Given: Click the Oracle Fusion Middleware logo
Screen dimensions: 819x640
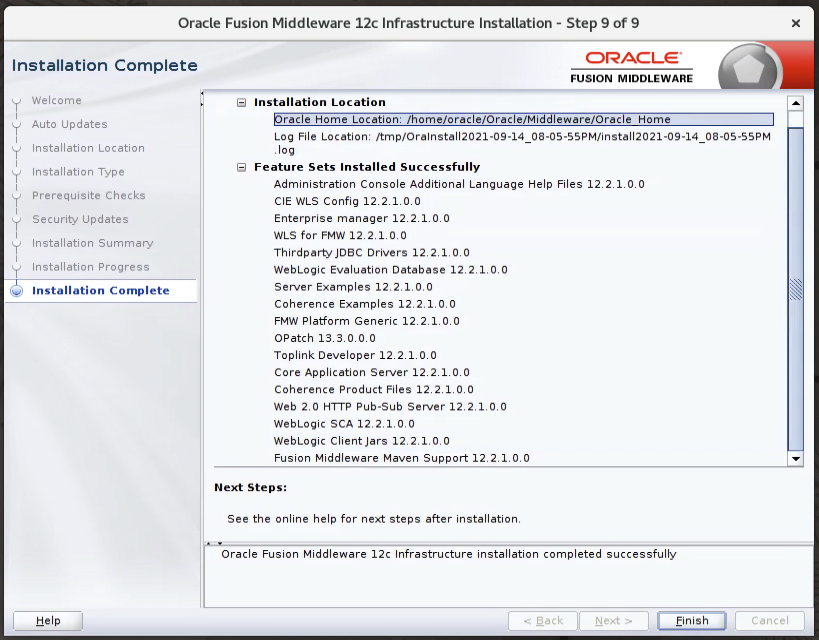Looking at the screenshot, I should pyautogui.click(x=631, y=67).
